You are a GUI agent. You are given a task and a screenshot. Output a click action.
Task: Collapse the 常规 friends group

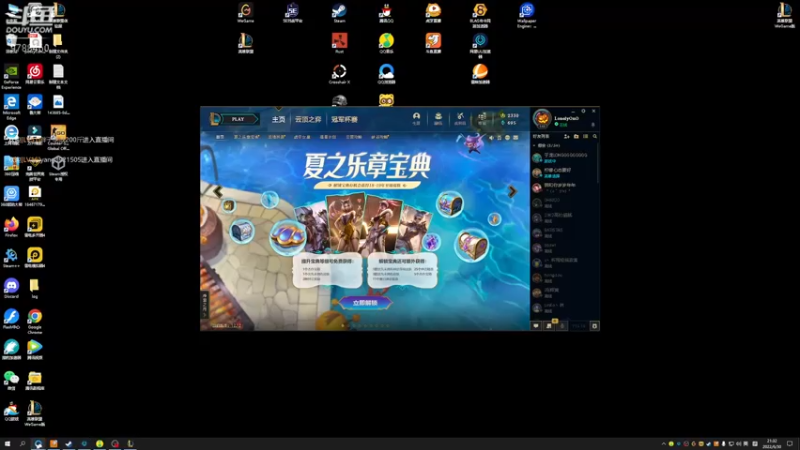pyautogui.click(x=535, y=146)
